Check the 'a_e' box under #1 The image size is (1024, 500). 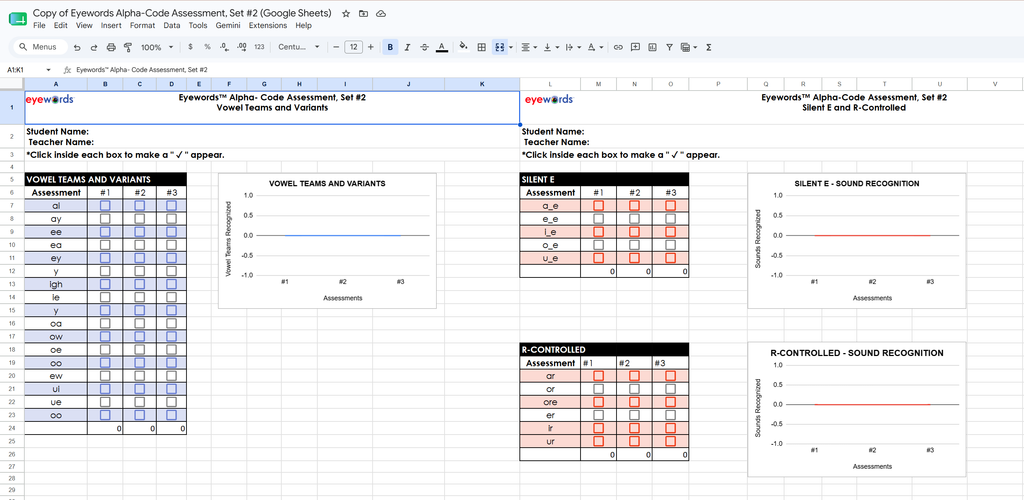click(x=599, y=206)
